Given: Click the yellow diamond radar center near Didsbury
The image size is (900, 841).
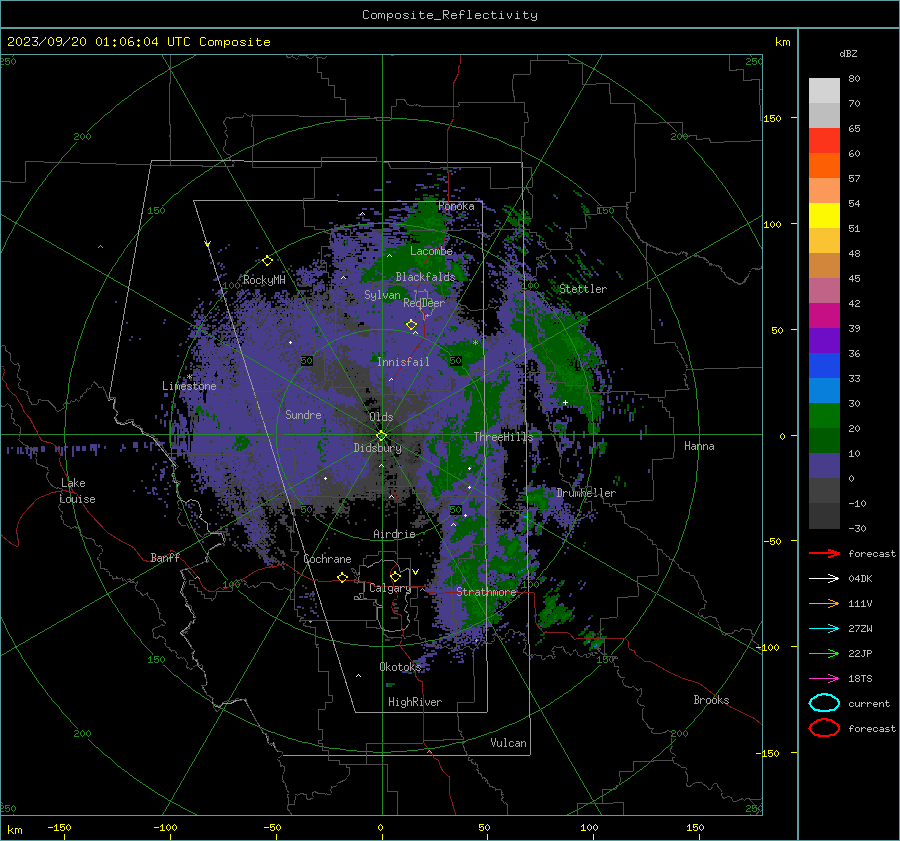Looking at the screenshot, I should pos(381,436).
